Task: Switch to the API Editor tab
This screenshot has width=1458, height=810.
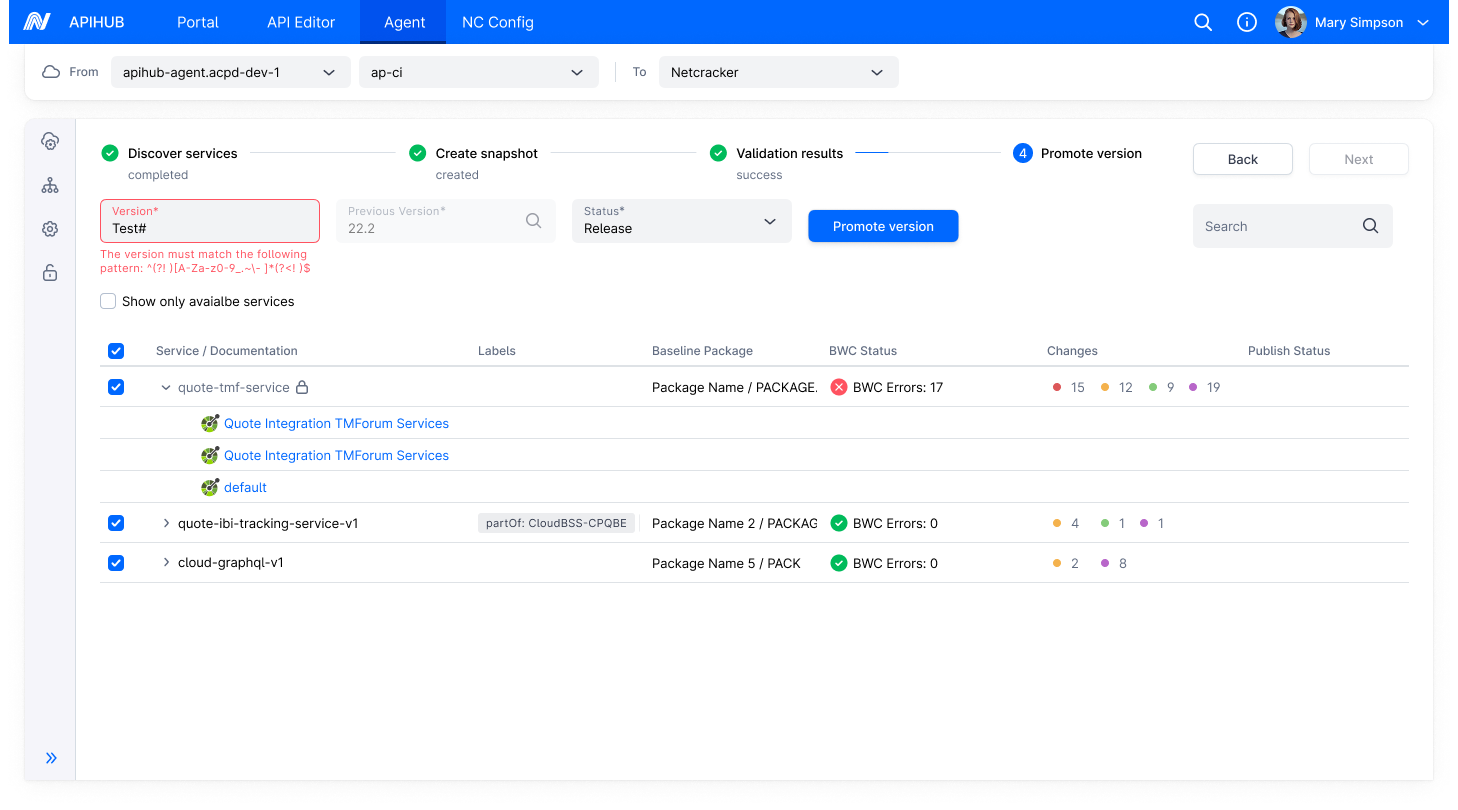Action: tap(301, 22)
